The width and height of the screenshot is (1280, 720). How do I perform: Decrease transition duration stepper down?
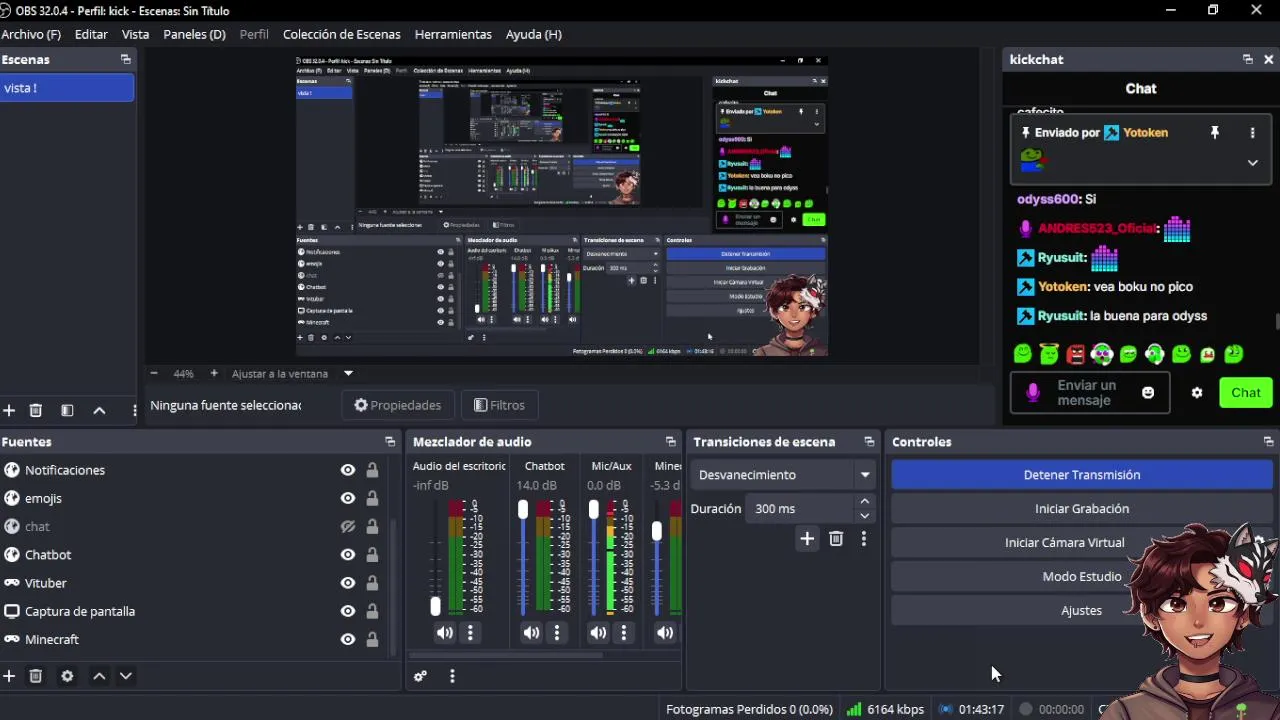point(865,516)
